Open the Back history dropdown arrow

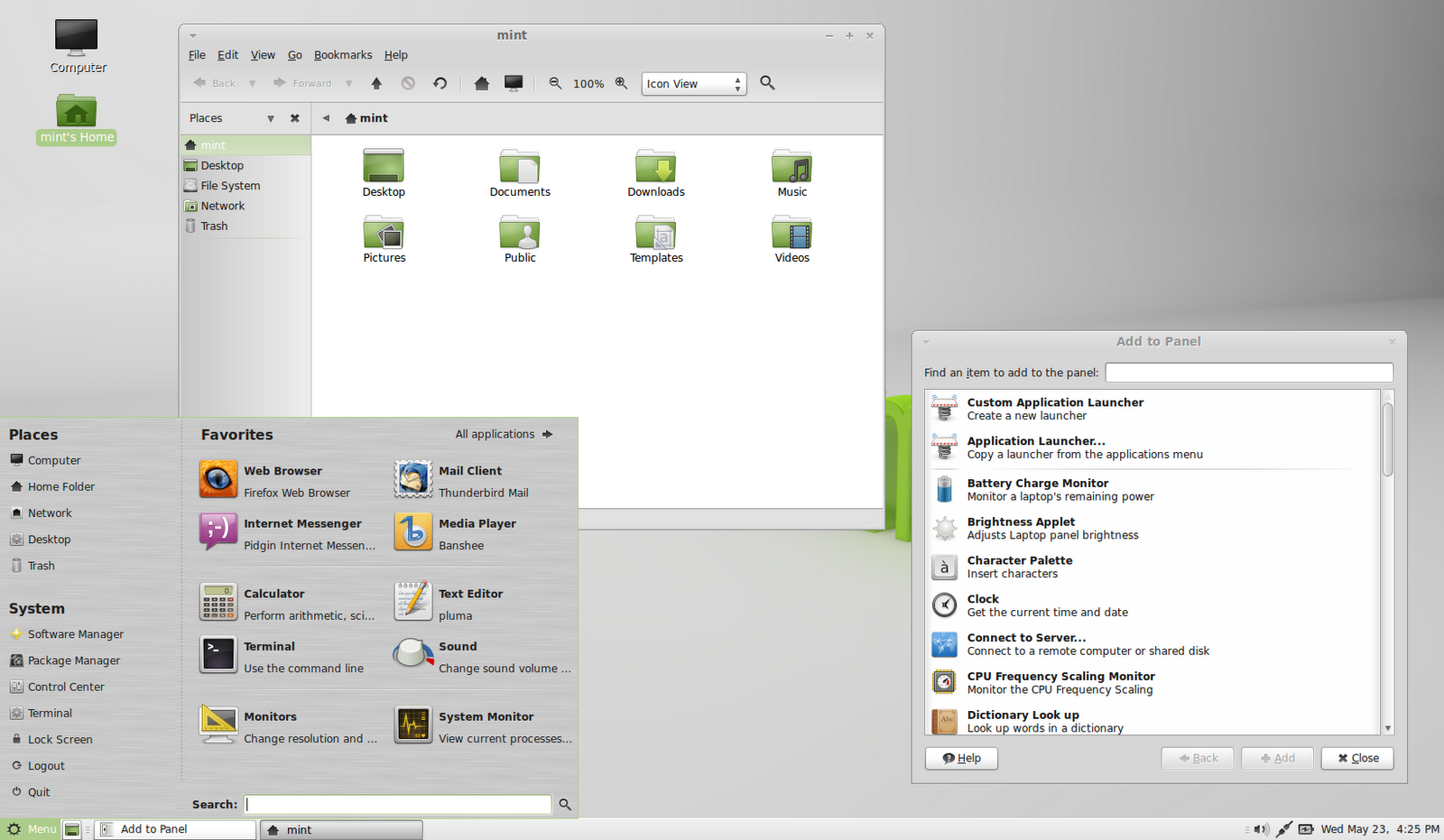[x=253, y=83]
